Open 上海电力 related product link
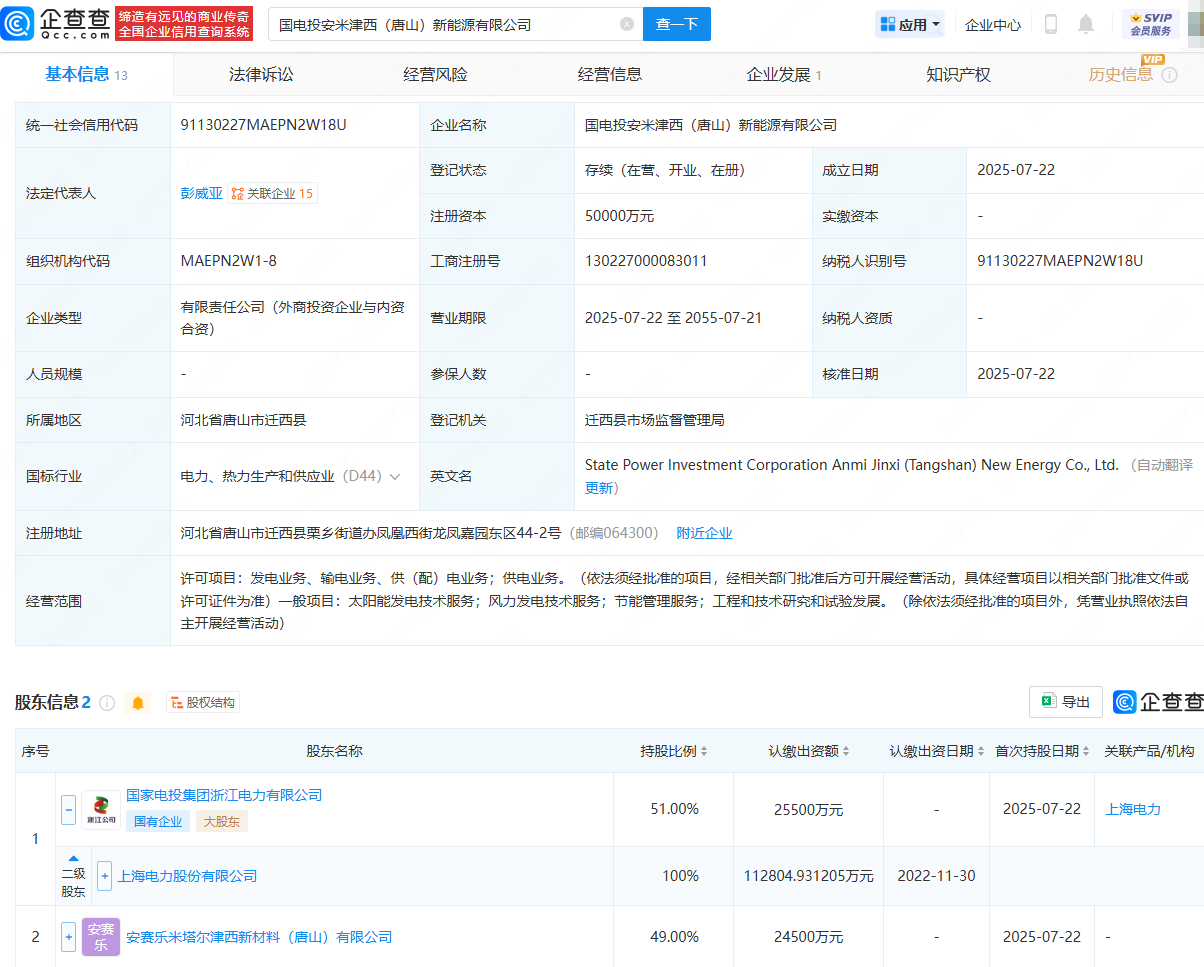Image resolution: width=1204 pixels, height=967 pixels. pos(1133,809)
